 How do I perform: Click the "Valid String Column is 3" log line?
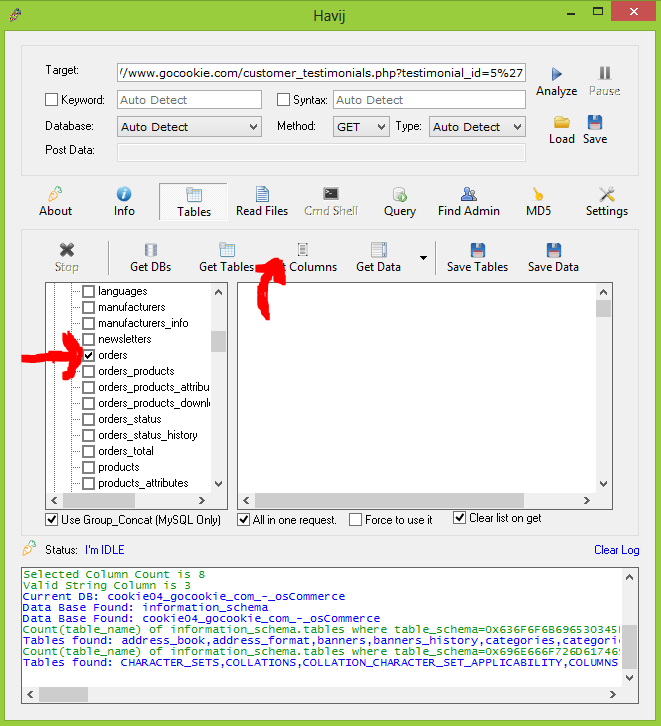pyautogui.click(x=106, y=585)
